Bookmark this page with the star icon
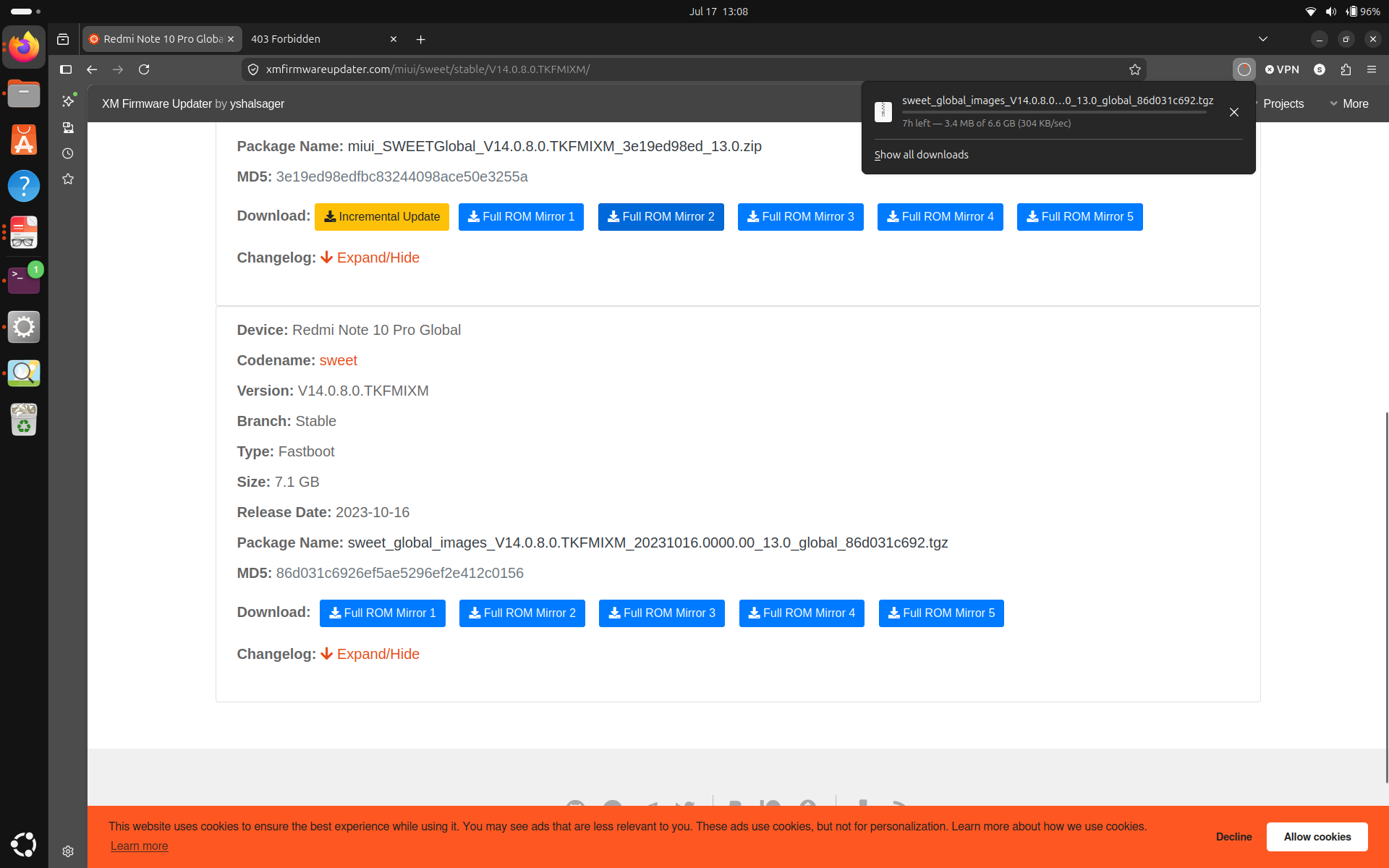This screenshot has width=1389, height=868. pos(1134,69)
